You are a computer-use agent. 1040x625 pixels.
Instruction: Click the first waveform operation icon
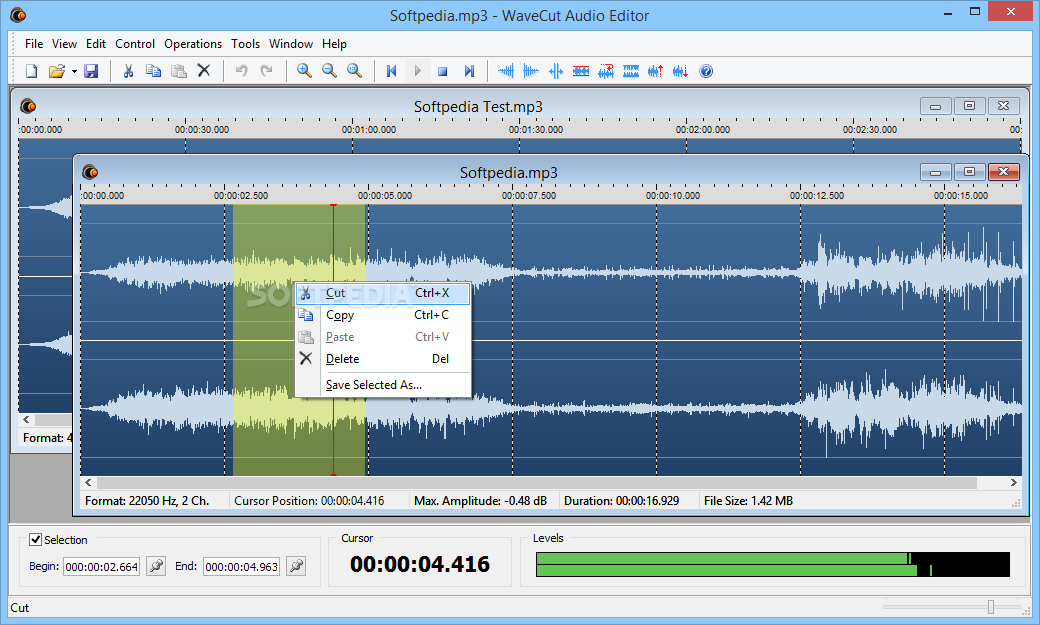coord(506,71)
